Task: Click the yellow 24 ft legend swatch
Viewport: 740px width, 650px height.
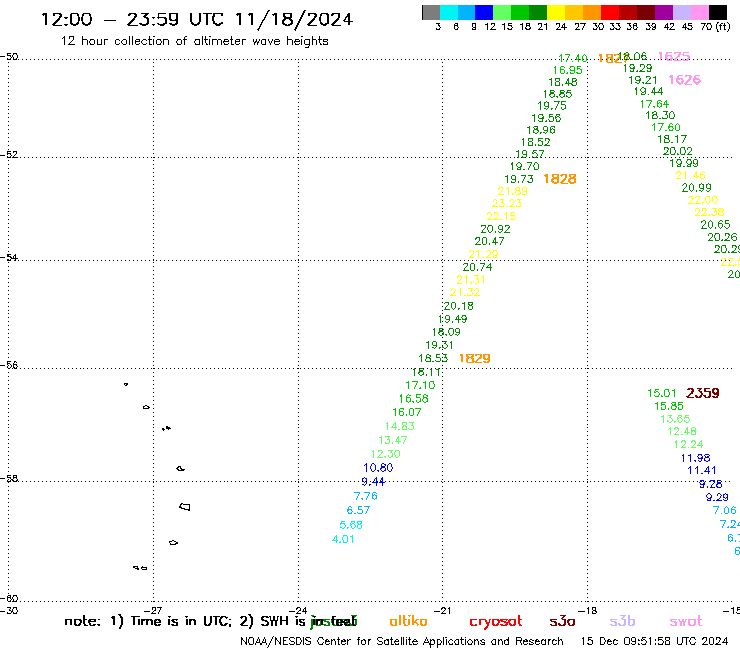Action: tap(556, 12)
